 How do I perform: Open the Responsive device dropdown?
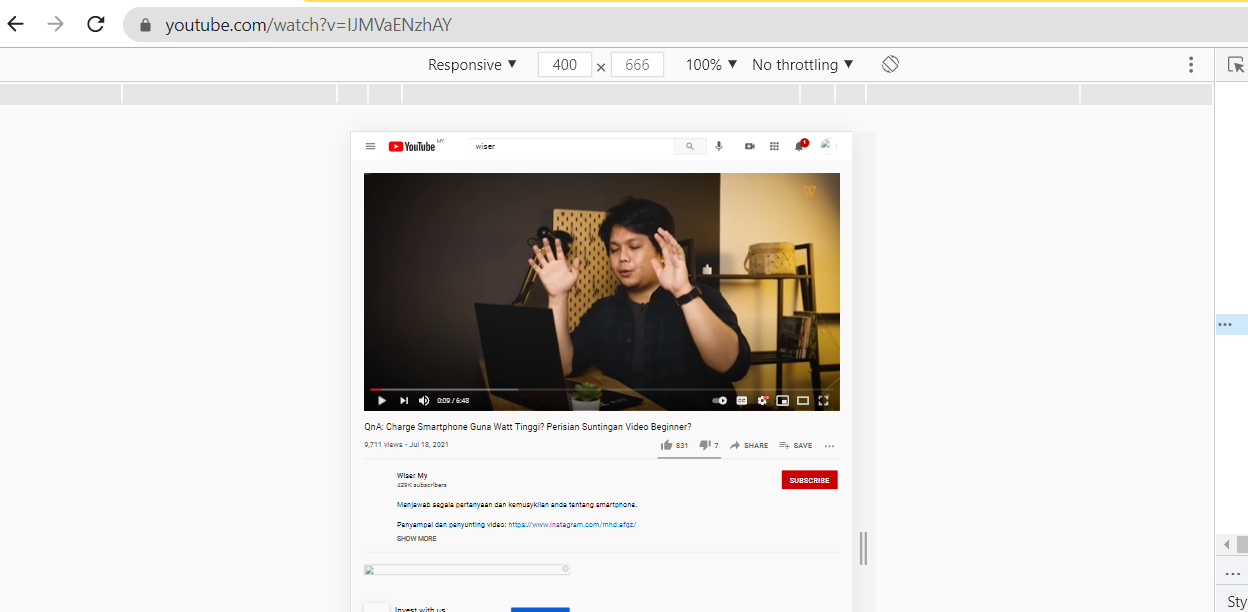click(x=472, y=64)
